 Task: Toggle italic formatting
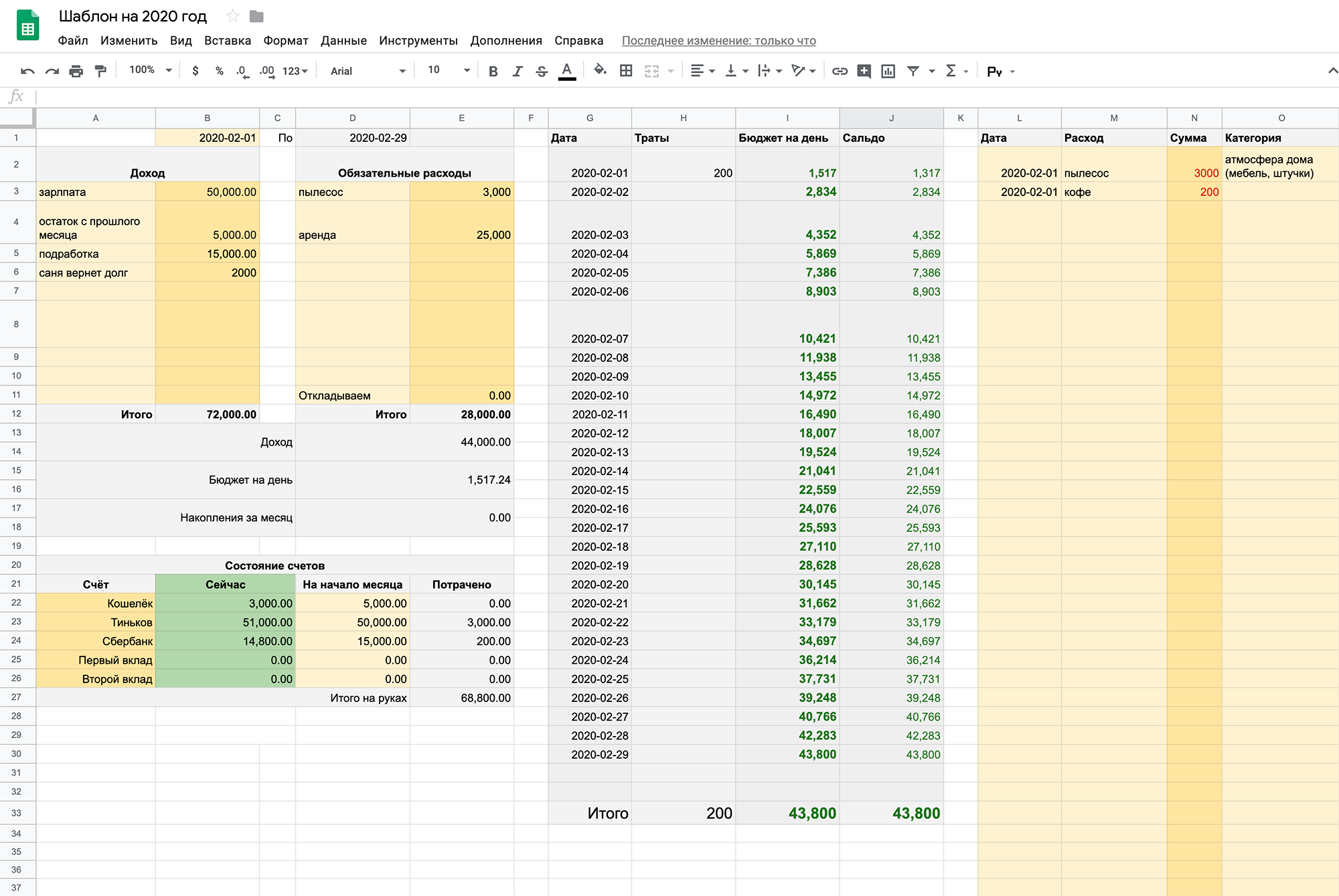[x=517, y=71]
